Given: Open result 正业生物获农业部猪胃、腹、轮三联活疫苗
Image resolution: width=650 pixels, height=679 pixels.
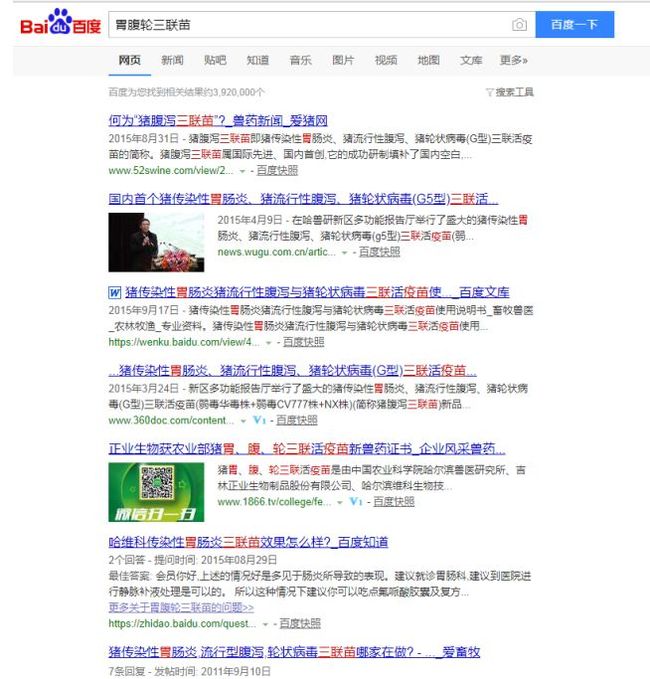Looking at the screenshot, I should click(x=307, y=449).
